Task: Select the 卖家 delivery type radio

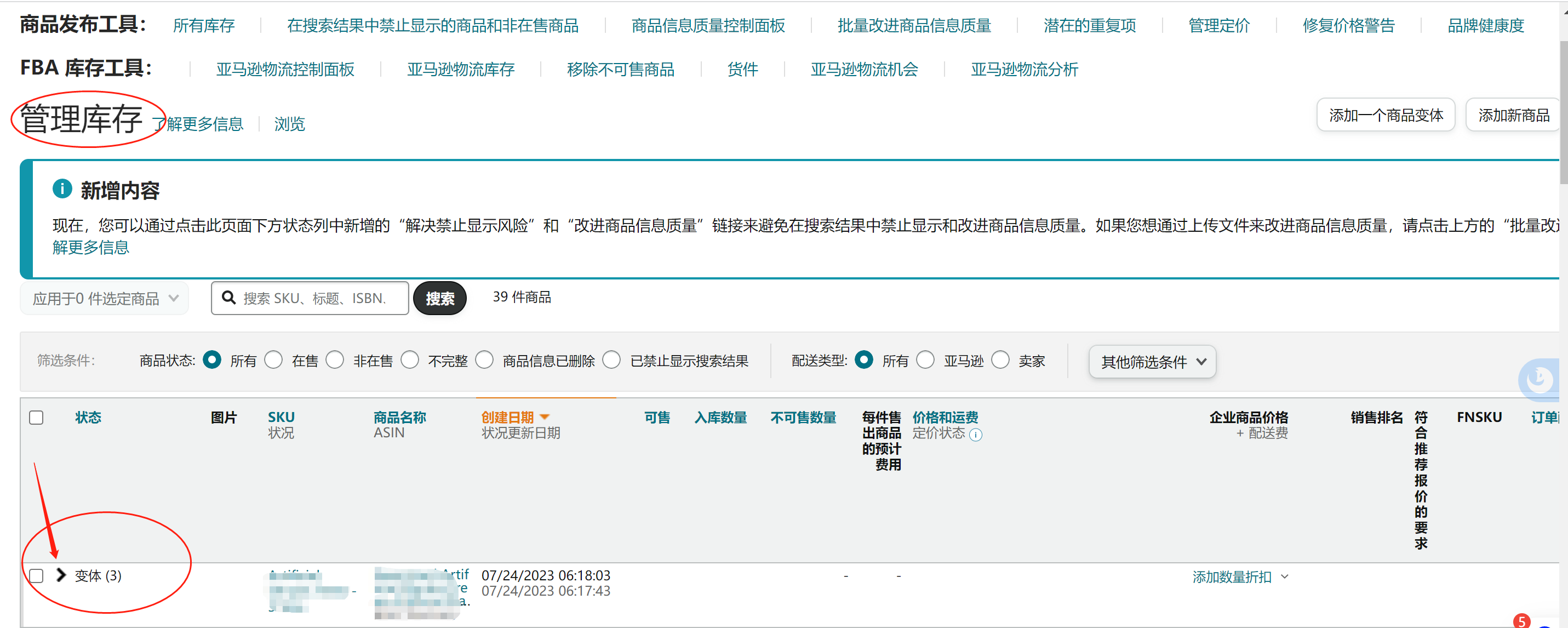Action: [x=1001, y=360]
